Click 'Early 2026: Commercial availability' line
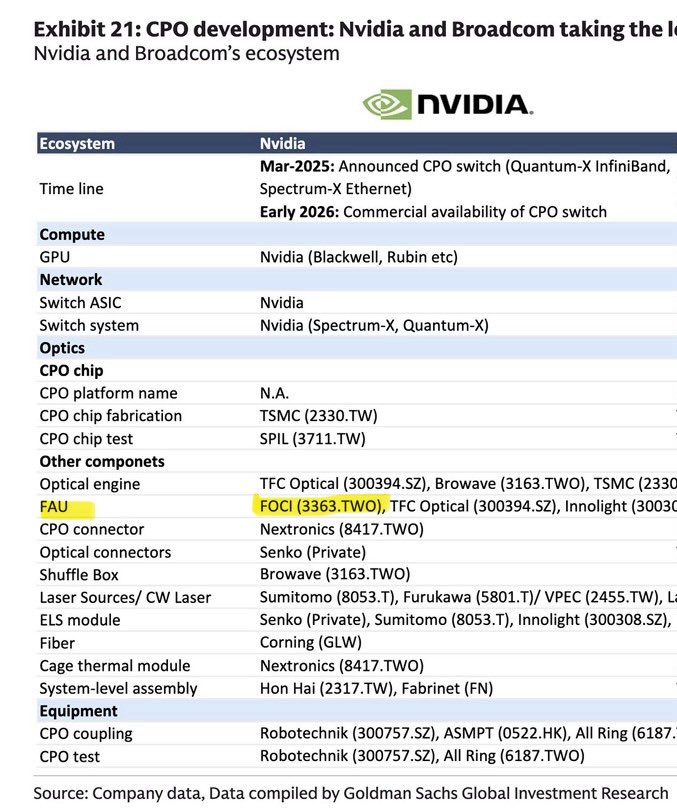The width and height of the screenshot is (677, 809). (433, 212)
